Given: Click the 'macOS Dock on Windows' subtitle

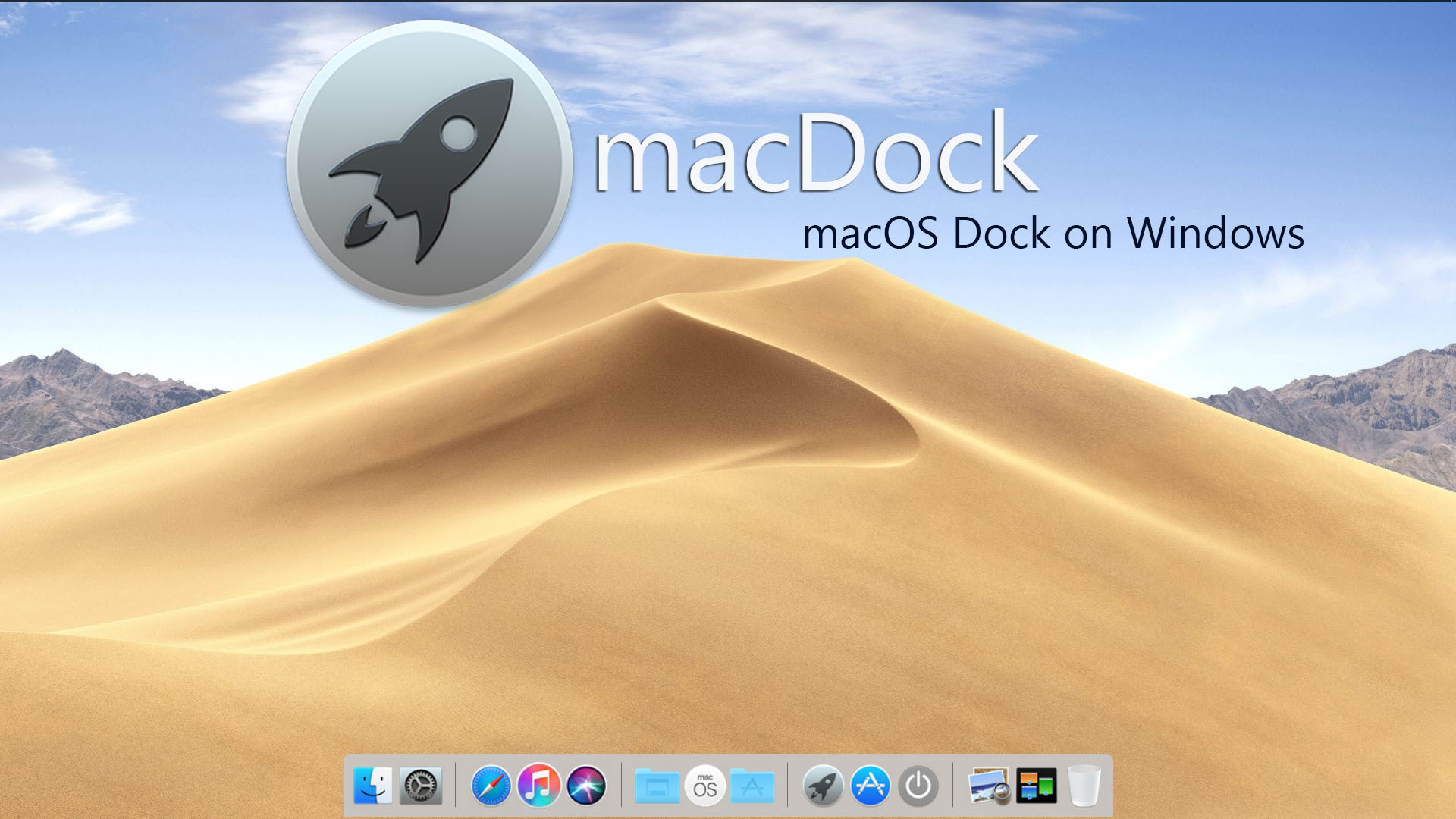Looking at the screenshot, I should [1053, 234].
